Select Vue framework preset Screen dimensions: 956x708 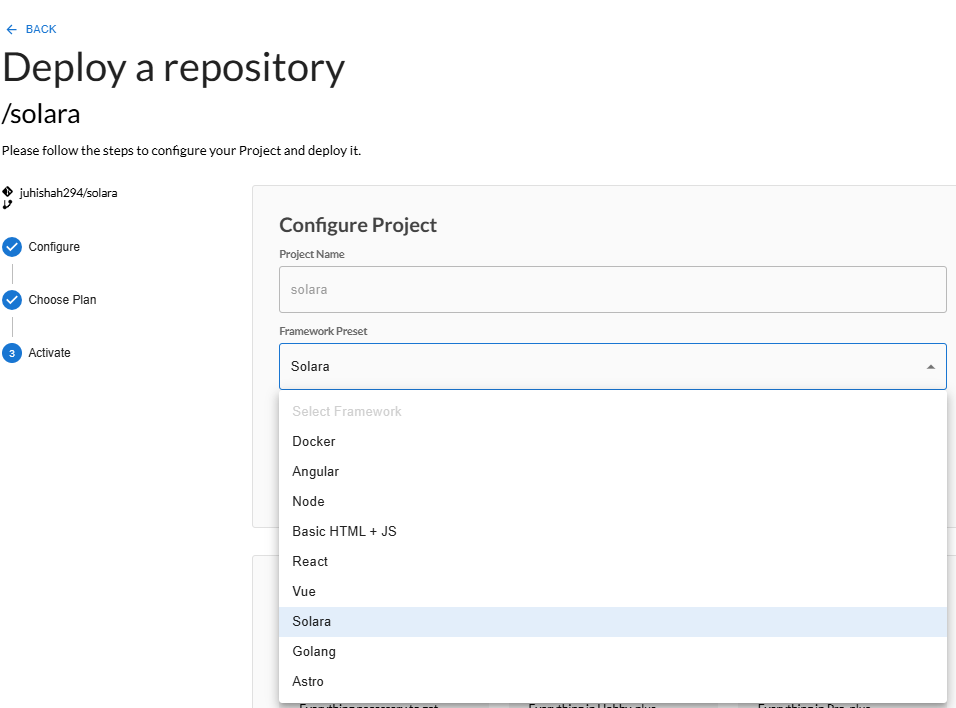coord(304,591)
